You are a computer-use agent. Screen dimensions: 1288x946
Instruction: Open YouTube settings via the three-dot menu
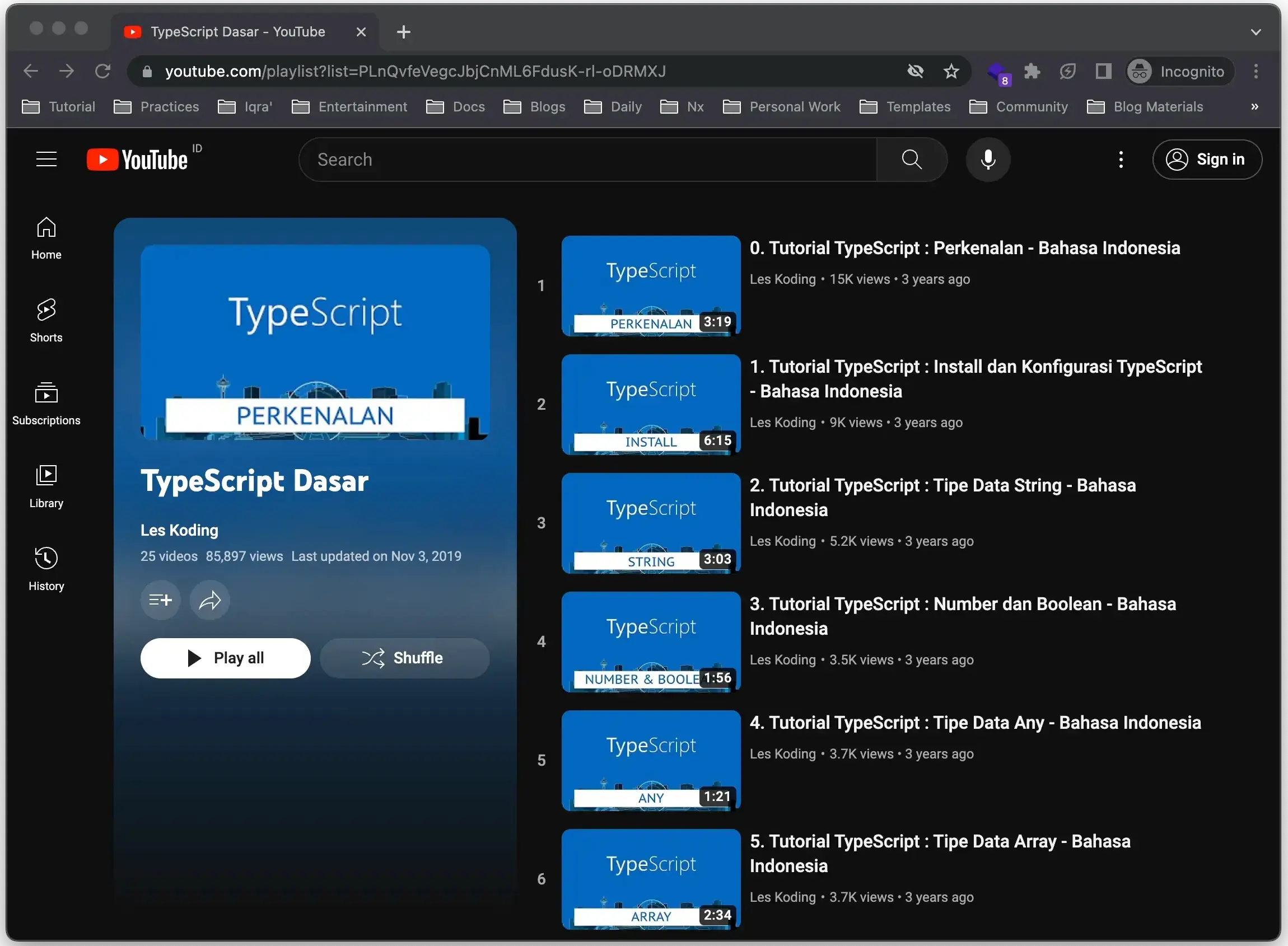click(1121, 159)
